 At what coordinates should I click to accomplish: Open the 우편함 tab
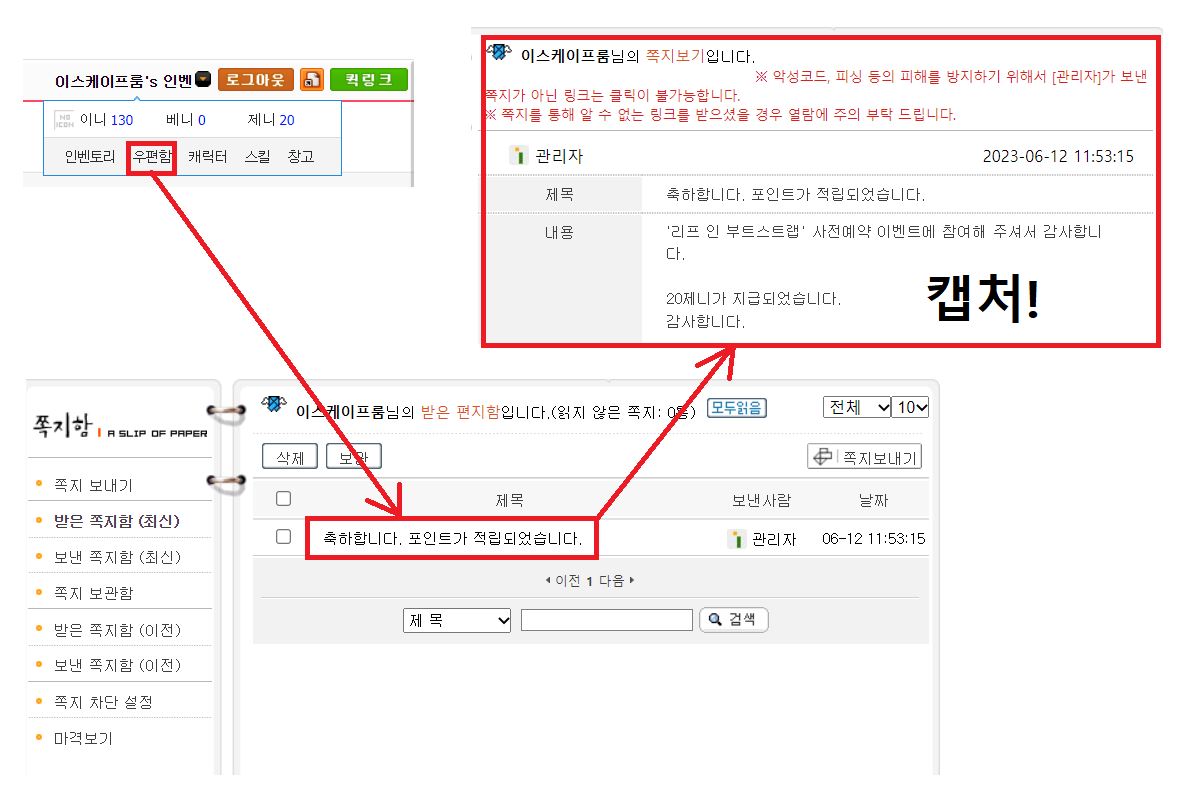point(152,157)
